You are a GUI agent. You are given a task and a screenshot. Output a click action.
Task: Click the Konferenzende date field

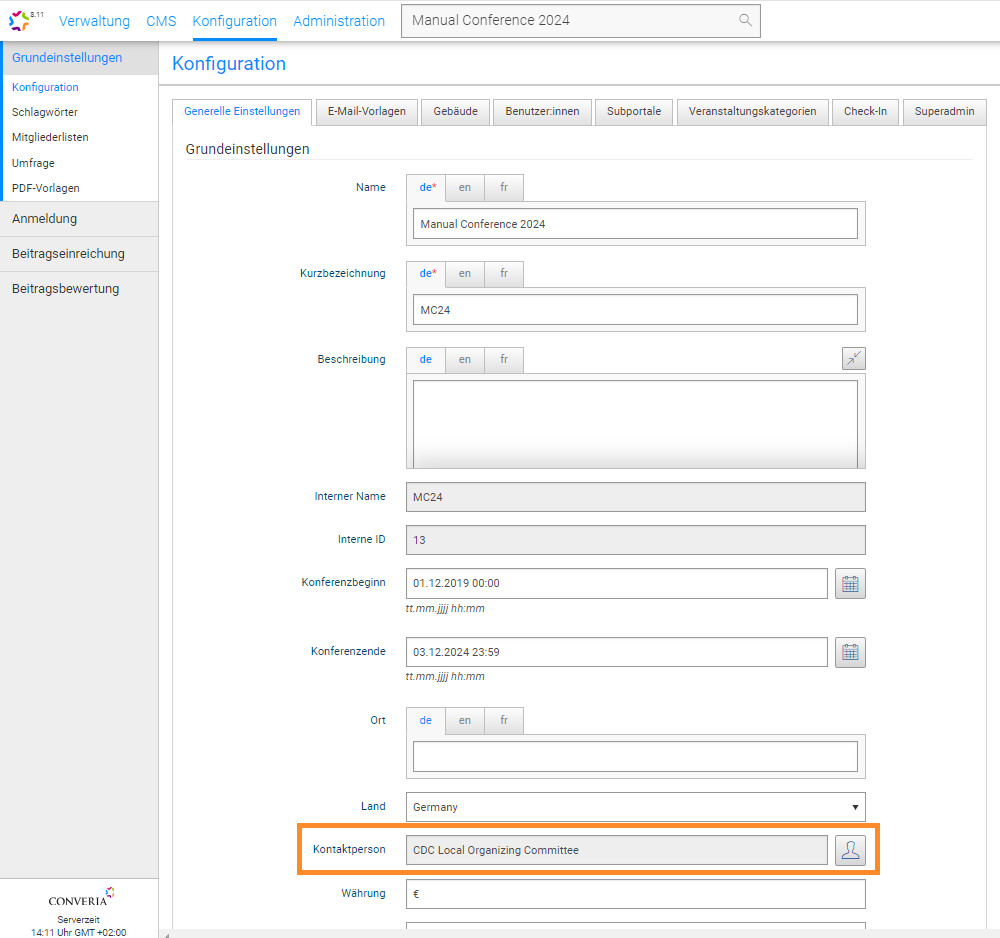pos(617,652)
